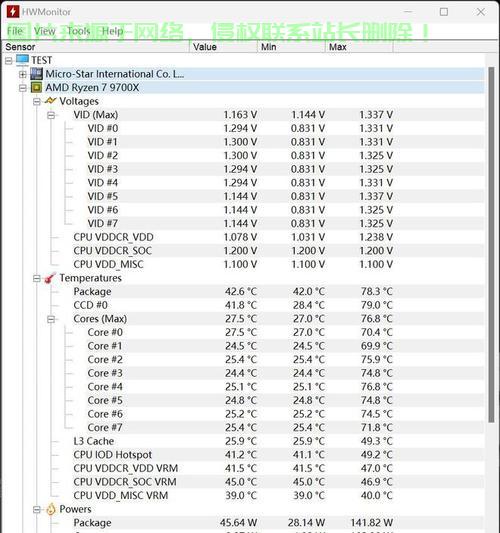Collapse the Voltages section
The height and width of the screenshot is (533, 500).
(x=37, y=101)
